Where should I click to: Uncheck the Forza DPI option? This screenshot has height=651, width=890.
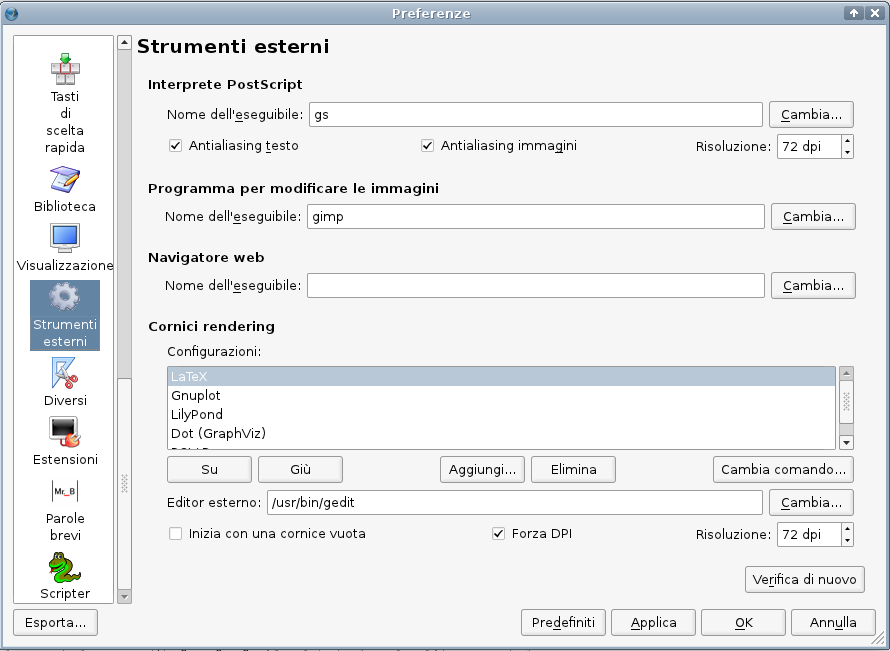point(499,534)
